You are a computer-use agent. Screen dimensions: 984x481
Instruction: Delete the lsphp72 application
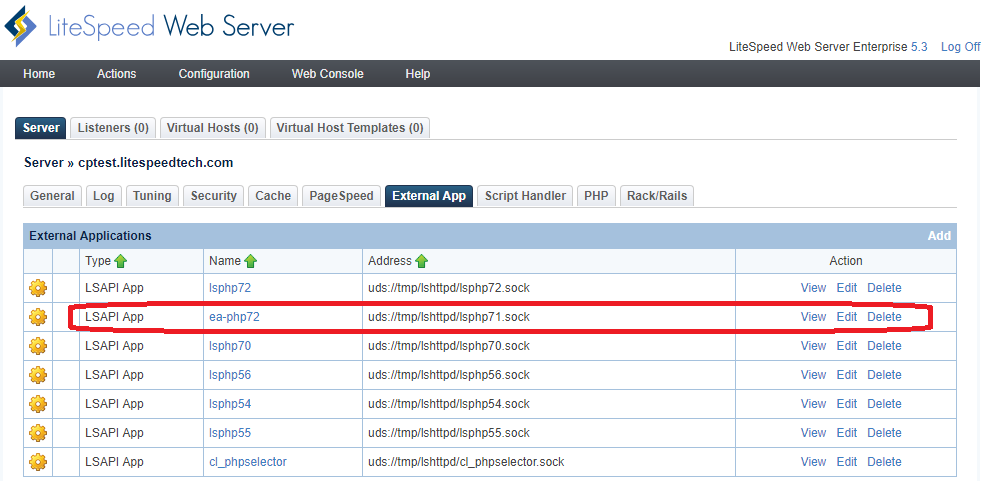click(x=884, y=288)
